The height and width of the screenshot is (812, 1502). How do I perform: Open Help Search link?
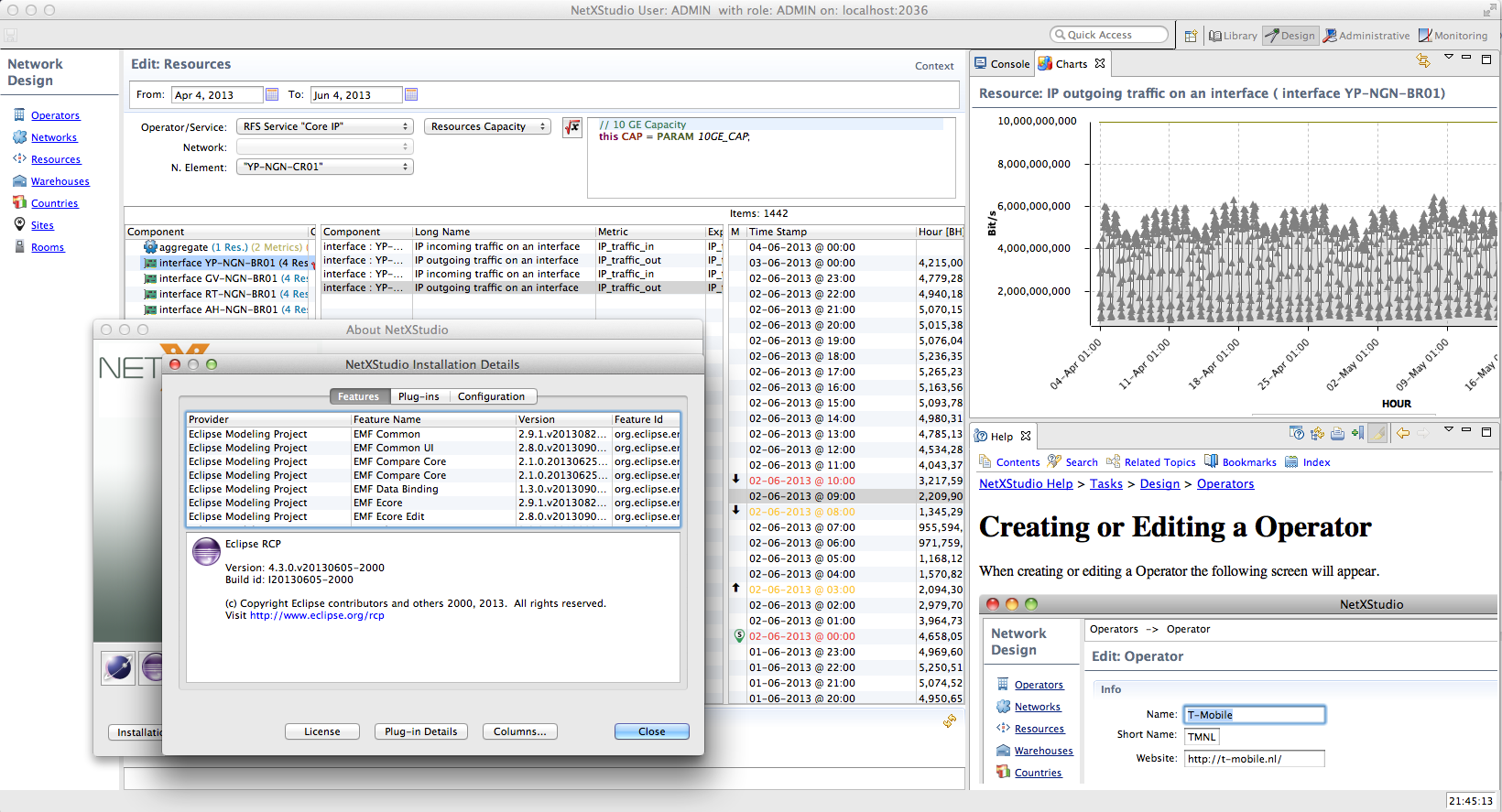click(x=1072, y=462)
